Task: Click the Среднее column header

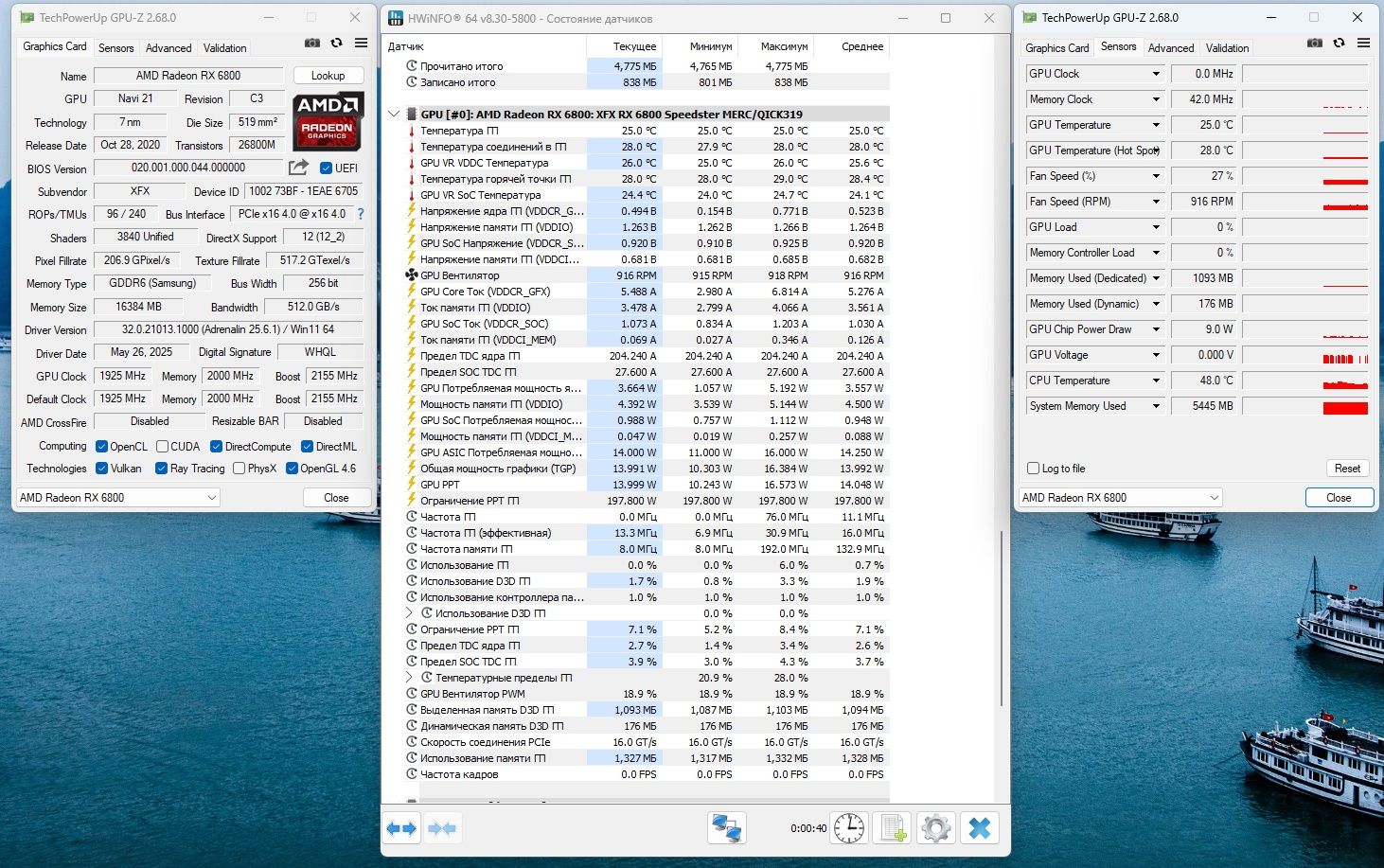Action: click(x=852, y=46)
